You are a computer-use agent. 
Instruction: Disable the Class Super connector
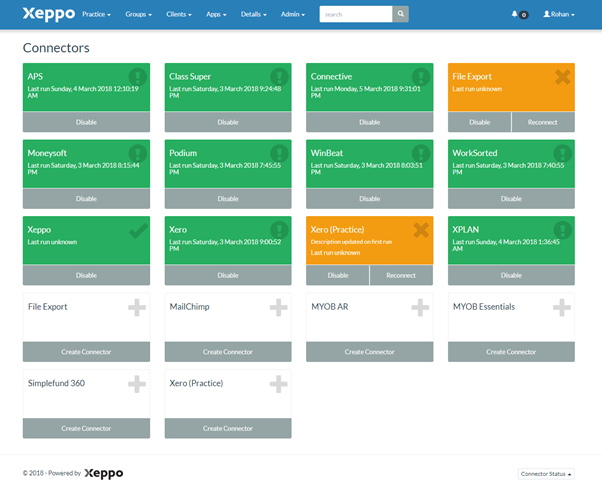tap(228, 122)
